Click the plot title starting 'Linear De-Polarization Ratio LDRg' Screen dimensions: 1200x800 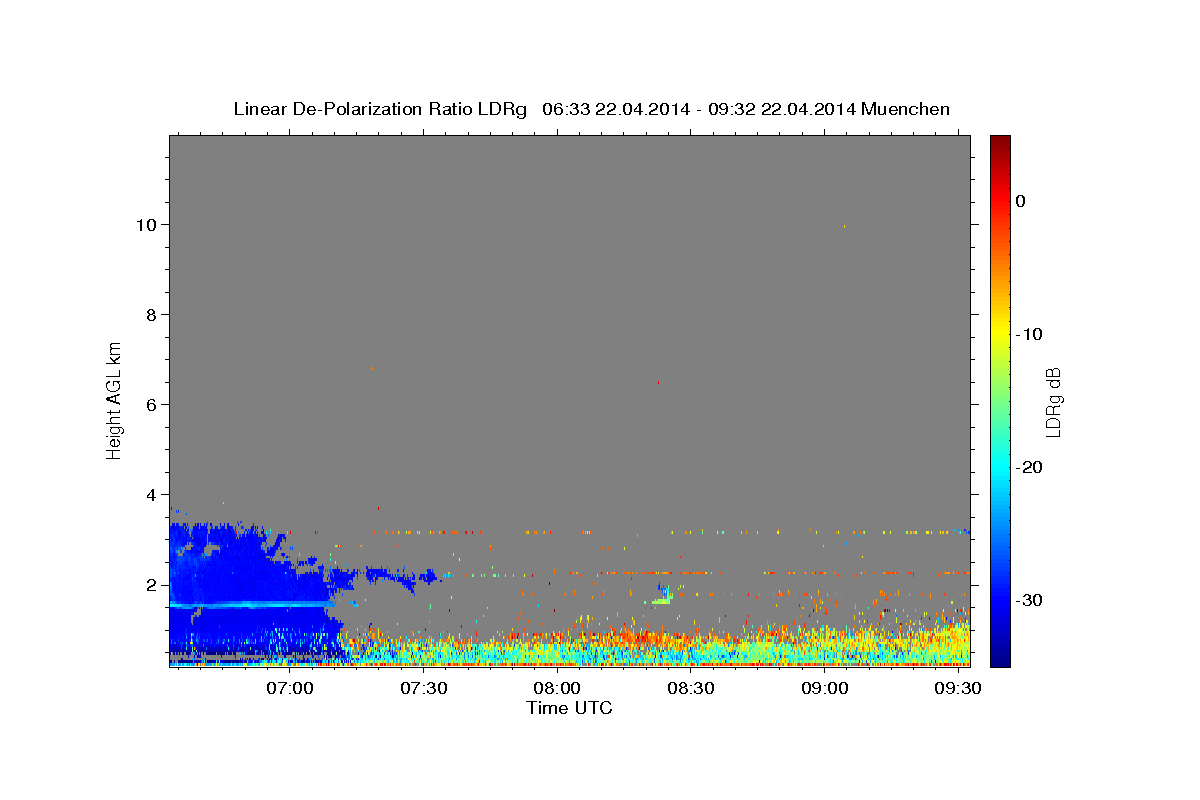[591, 109]
